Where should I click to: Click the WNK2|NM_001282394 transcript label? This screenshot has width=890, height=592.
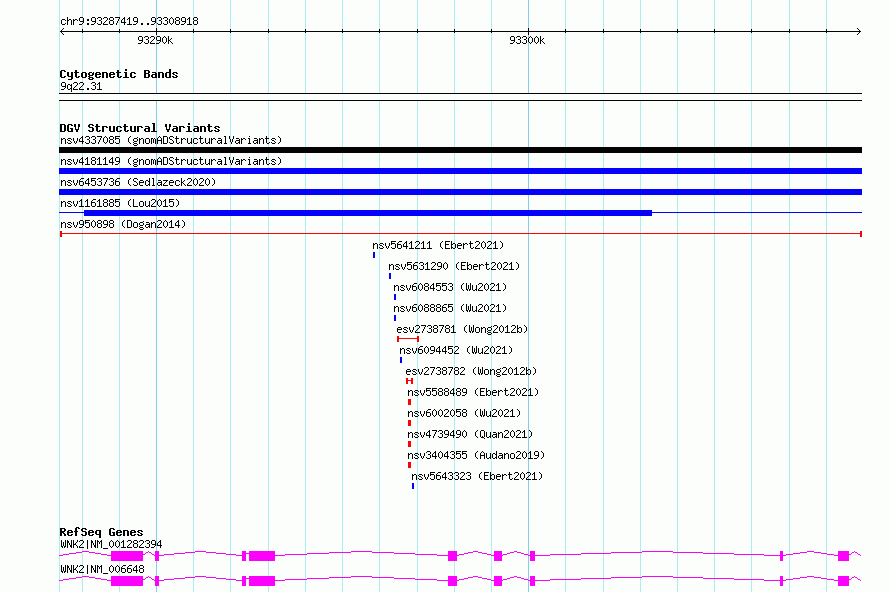click(111, 544)
